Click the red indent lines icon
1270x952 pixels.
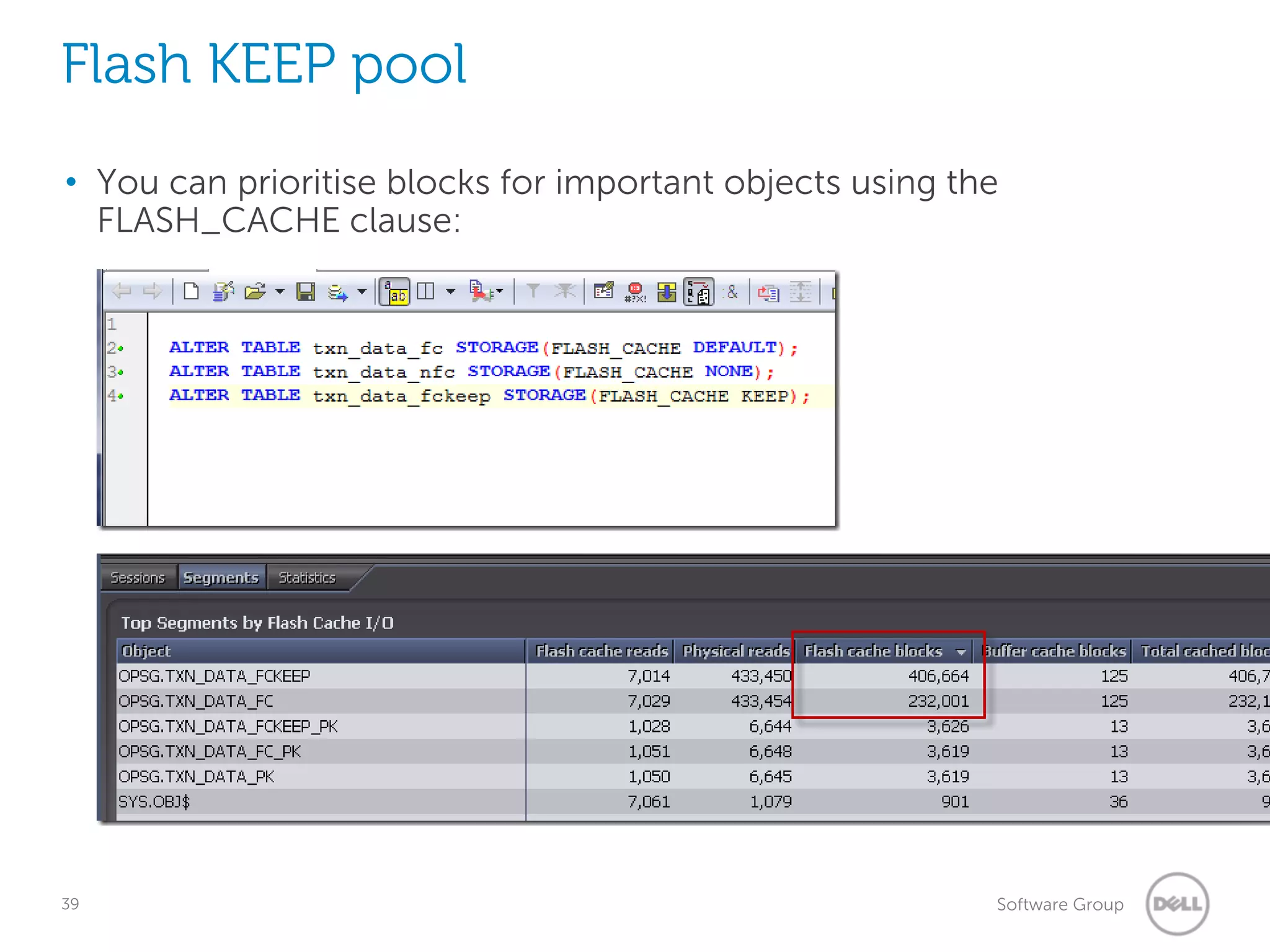tap(768, 292)
